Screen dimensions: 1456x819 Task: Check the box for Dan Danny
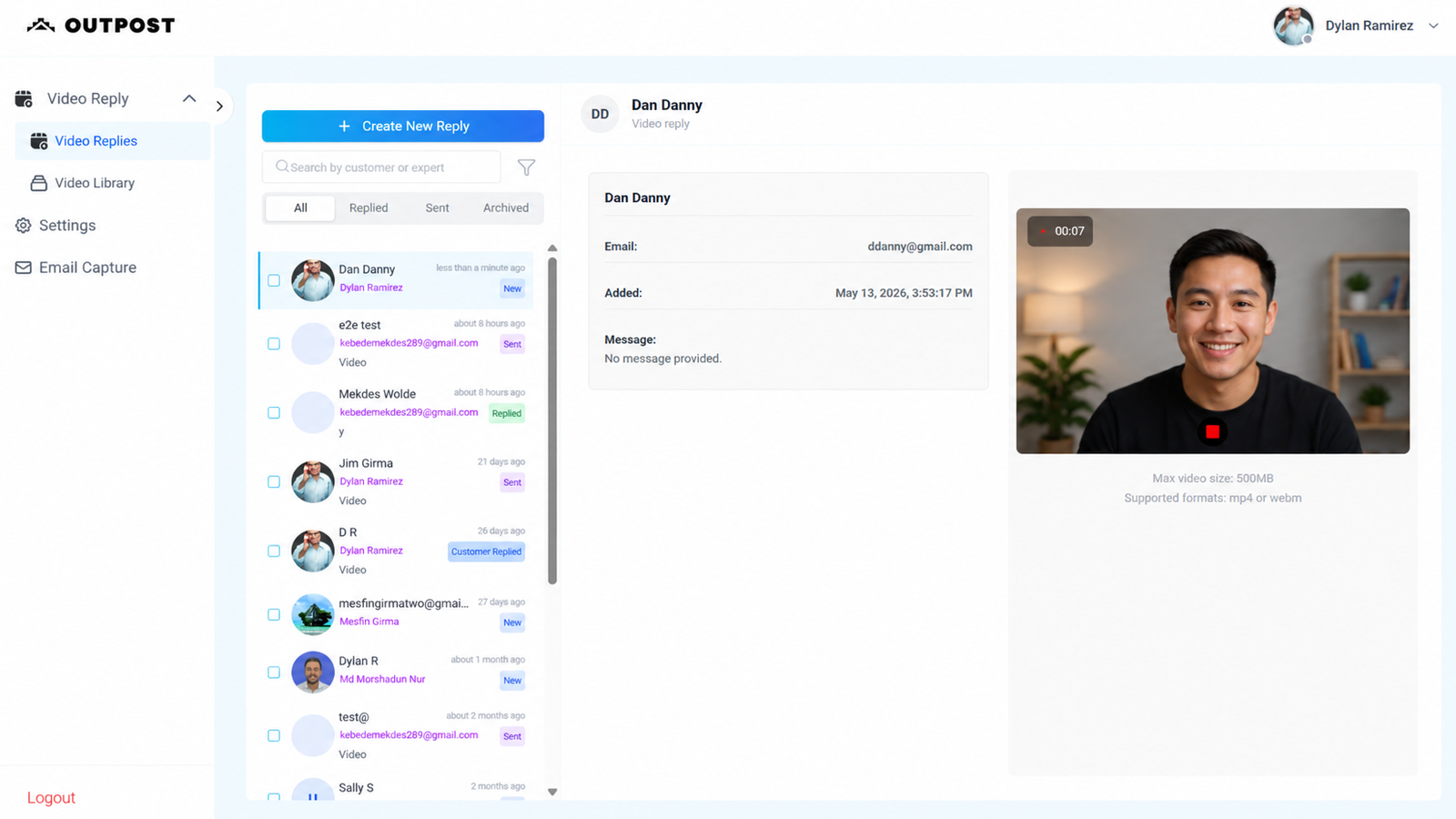[x=274, y=280]
